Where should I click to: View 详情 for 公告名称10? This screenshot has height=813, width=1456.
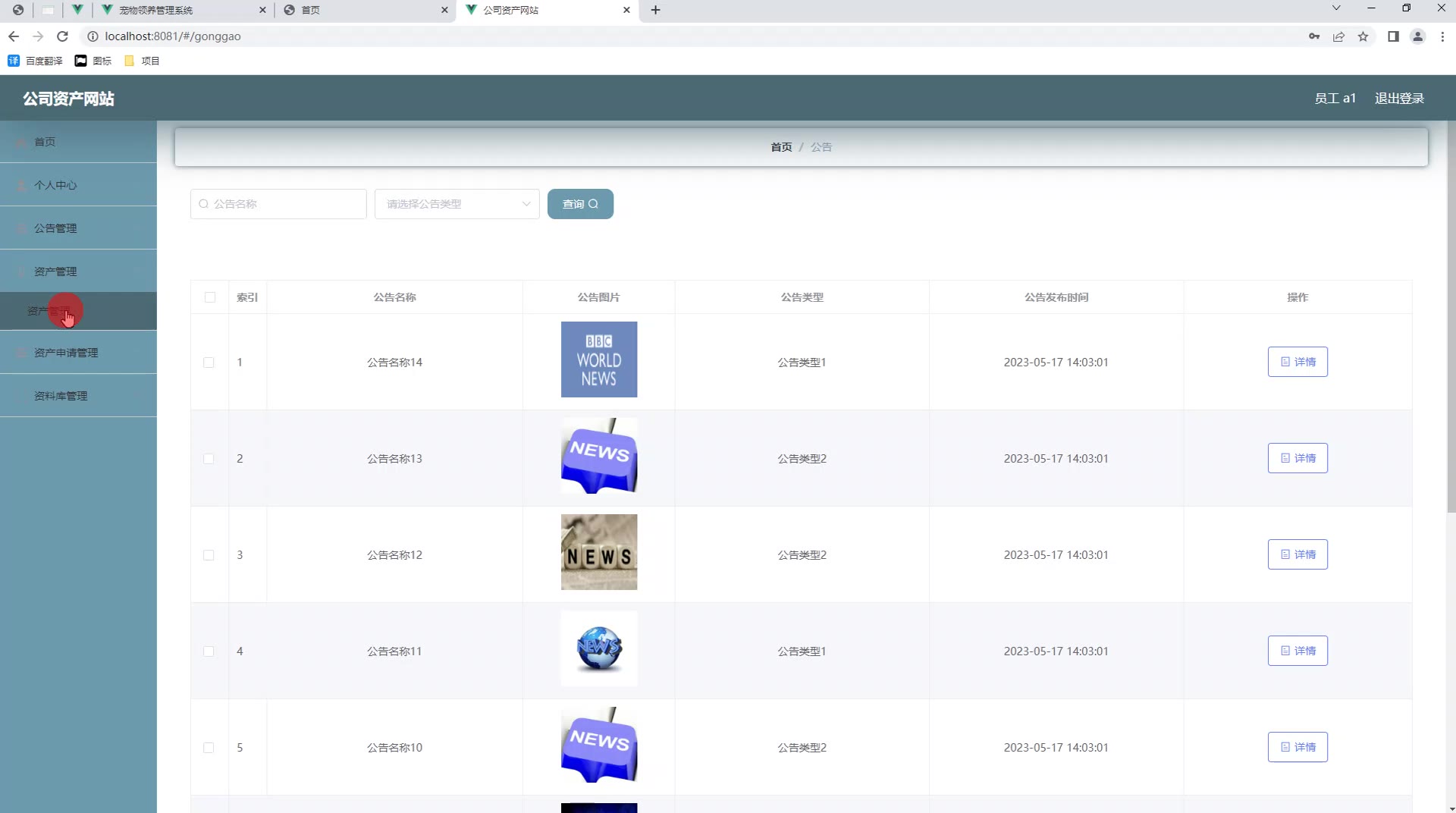tap(1298, 747)
